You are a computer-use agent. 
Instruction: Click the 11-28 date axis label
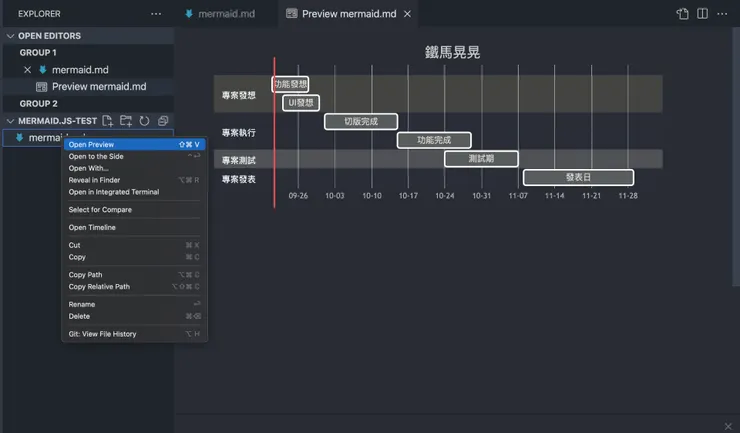[628, 195]
